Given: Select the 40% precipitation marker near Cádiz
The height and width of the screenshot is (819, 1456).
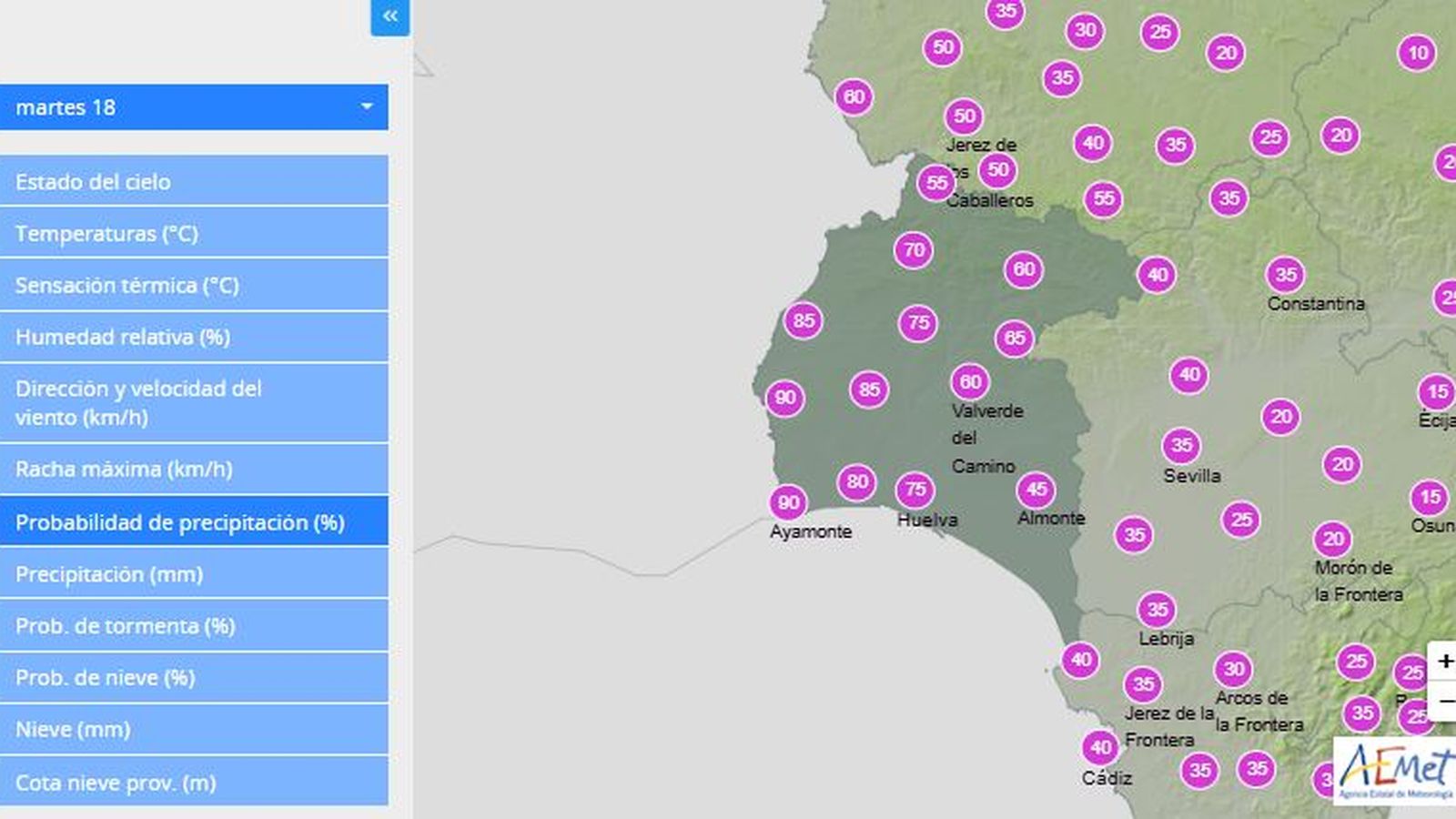Looking at the screenshot, I should click(1100, 747).
